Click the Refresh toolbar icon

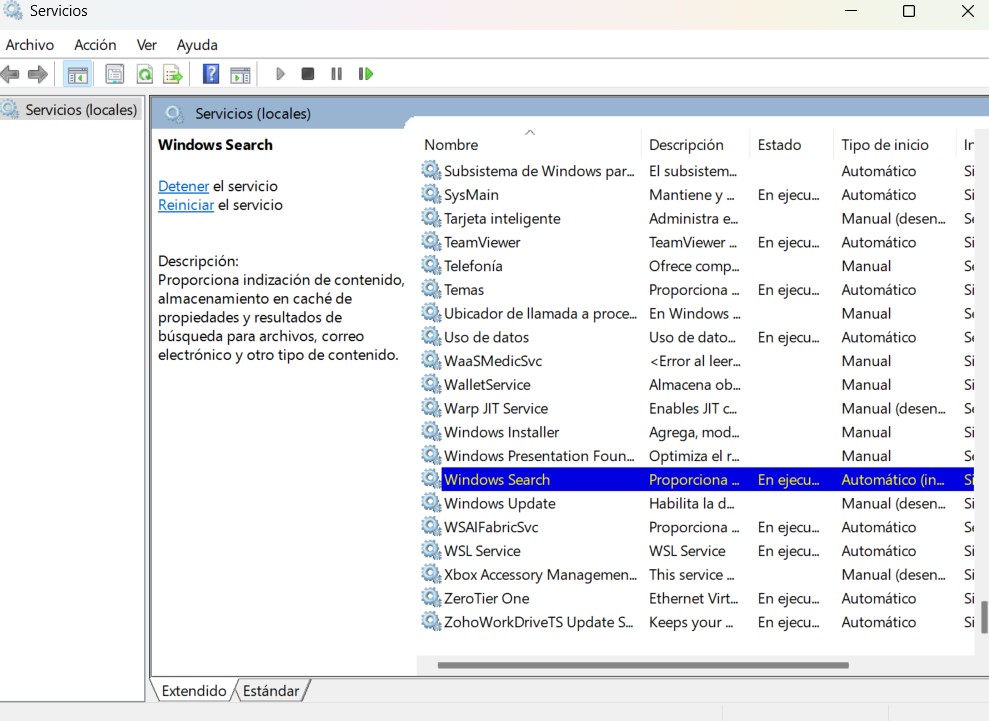[x=144, y=74]
